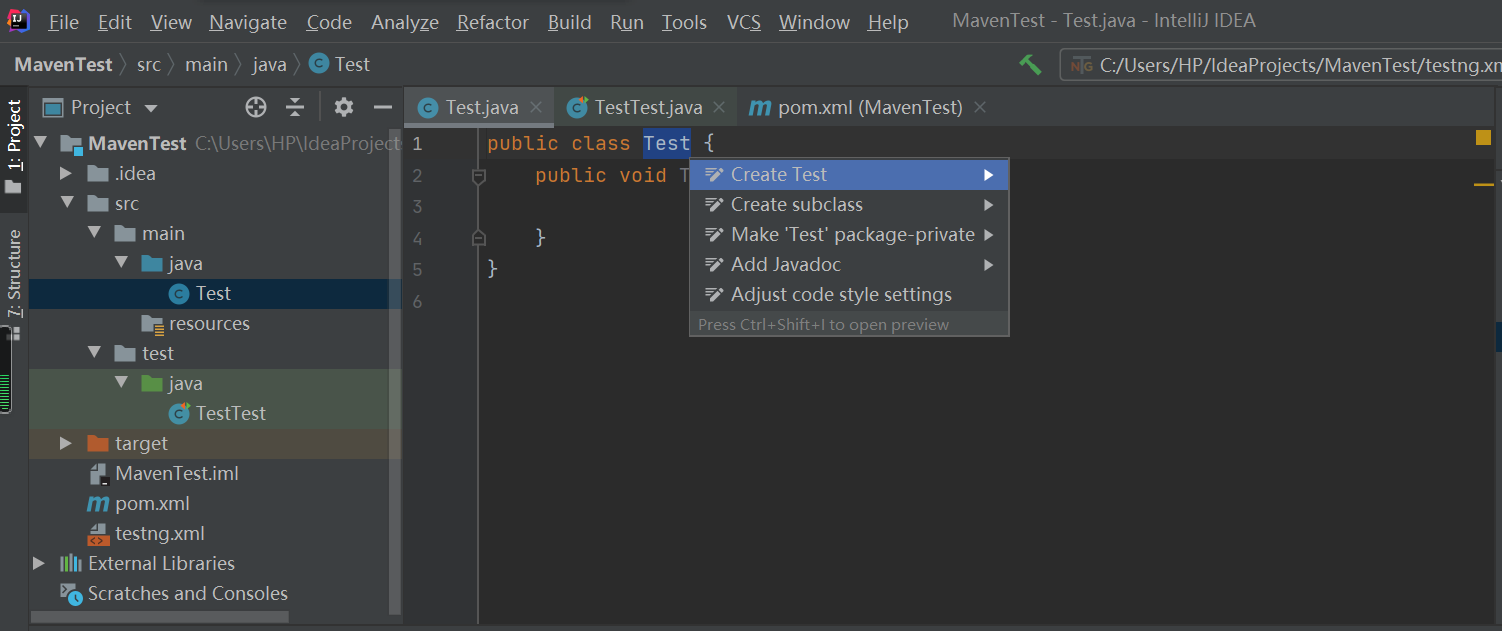Close the pom.xml (MavenTest) tab
Screen dimensions: 1502x631
(x=980, y=106)
